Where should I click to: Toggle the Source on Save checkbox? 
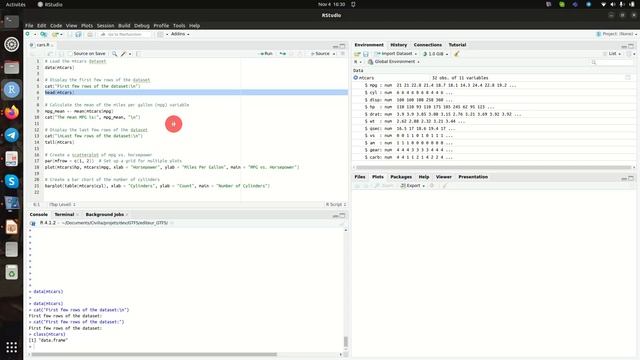70,54
